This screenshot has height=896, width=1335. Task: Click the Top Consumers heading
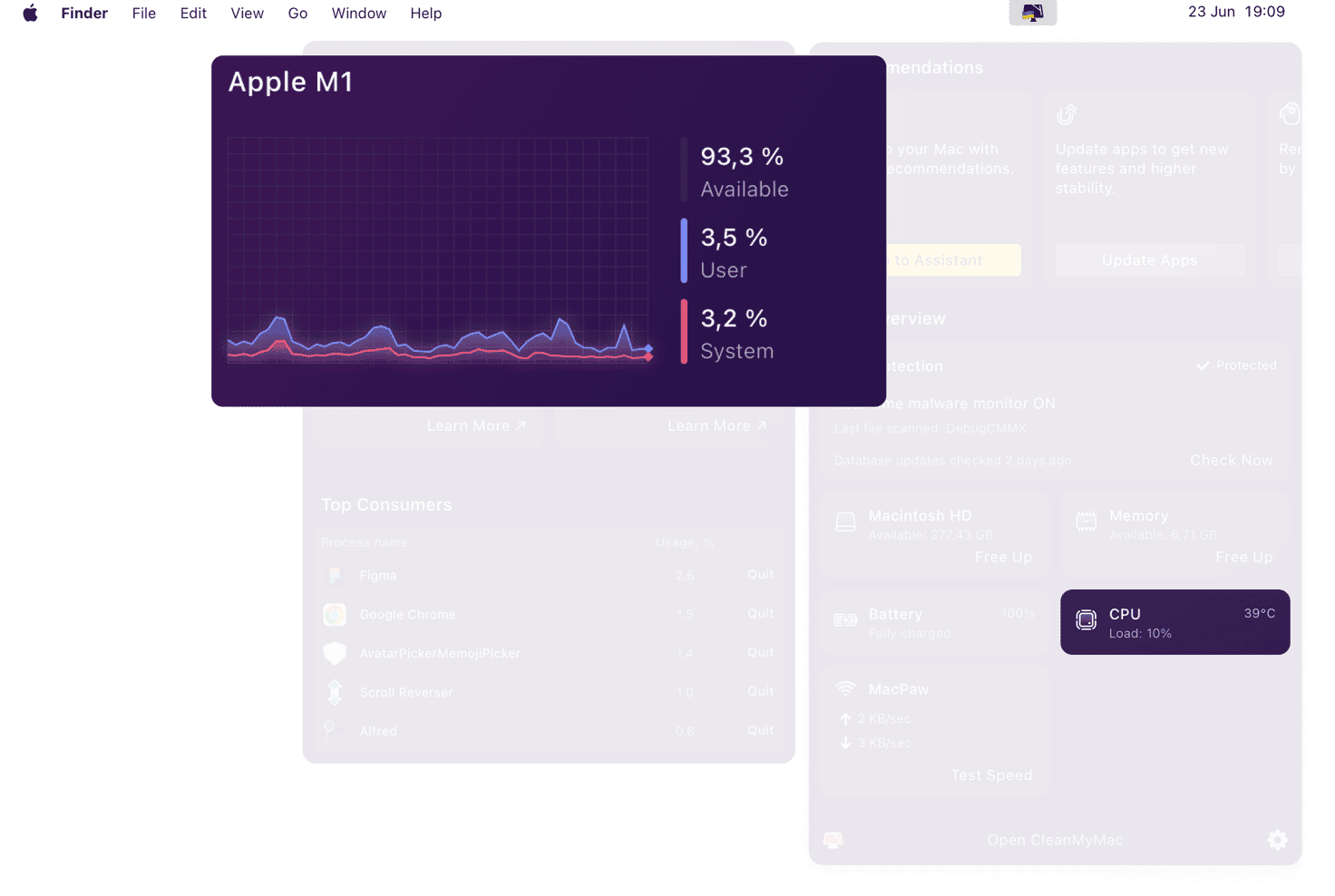pos(386,504)
